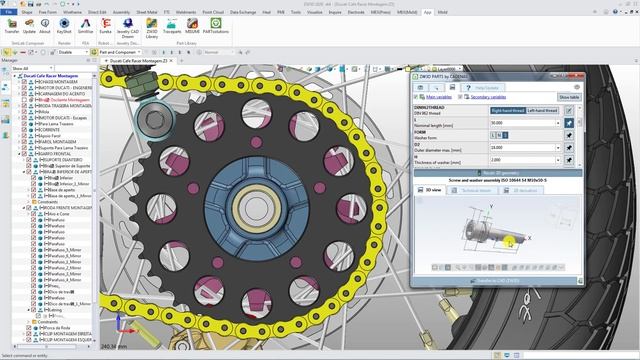Open the Main variables link

pos(439,97)
